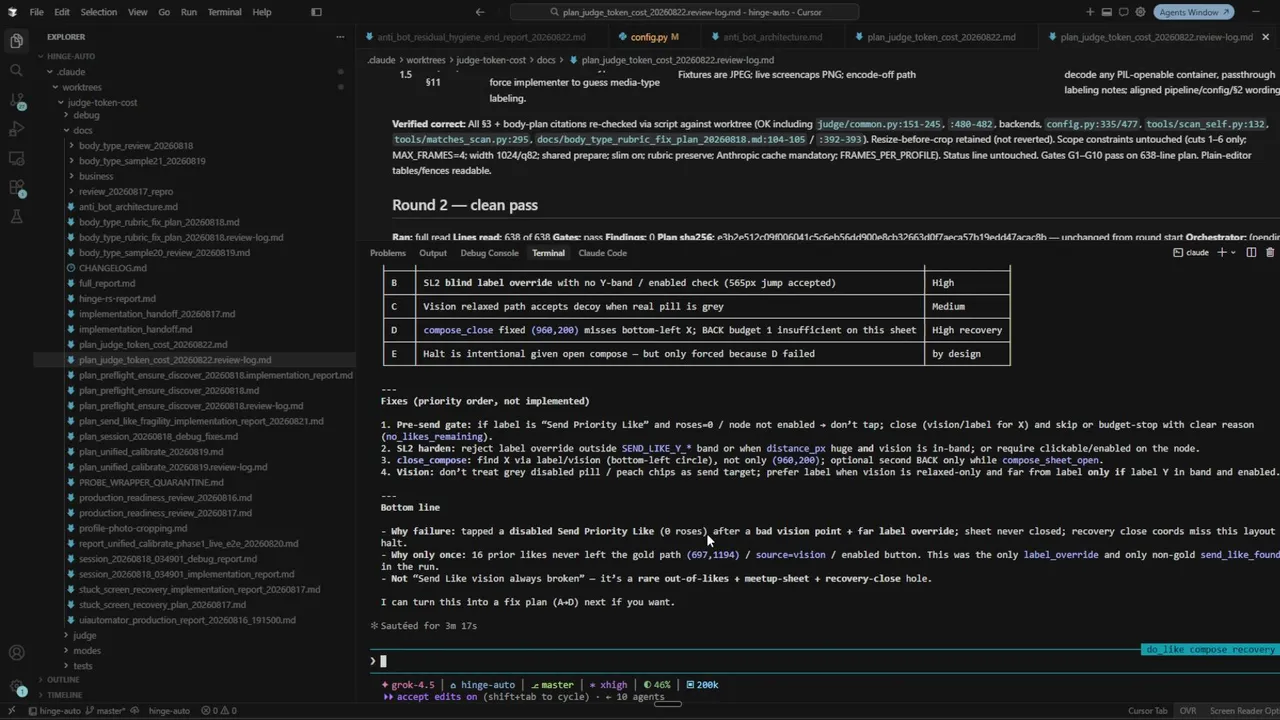The height and width of the screenshot is (720, 1280).
Task: Collapse the .claude folder
Action: 71,72
